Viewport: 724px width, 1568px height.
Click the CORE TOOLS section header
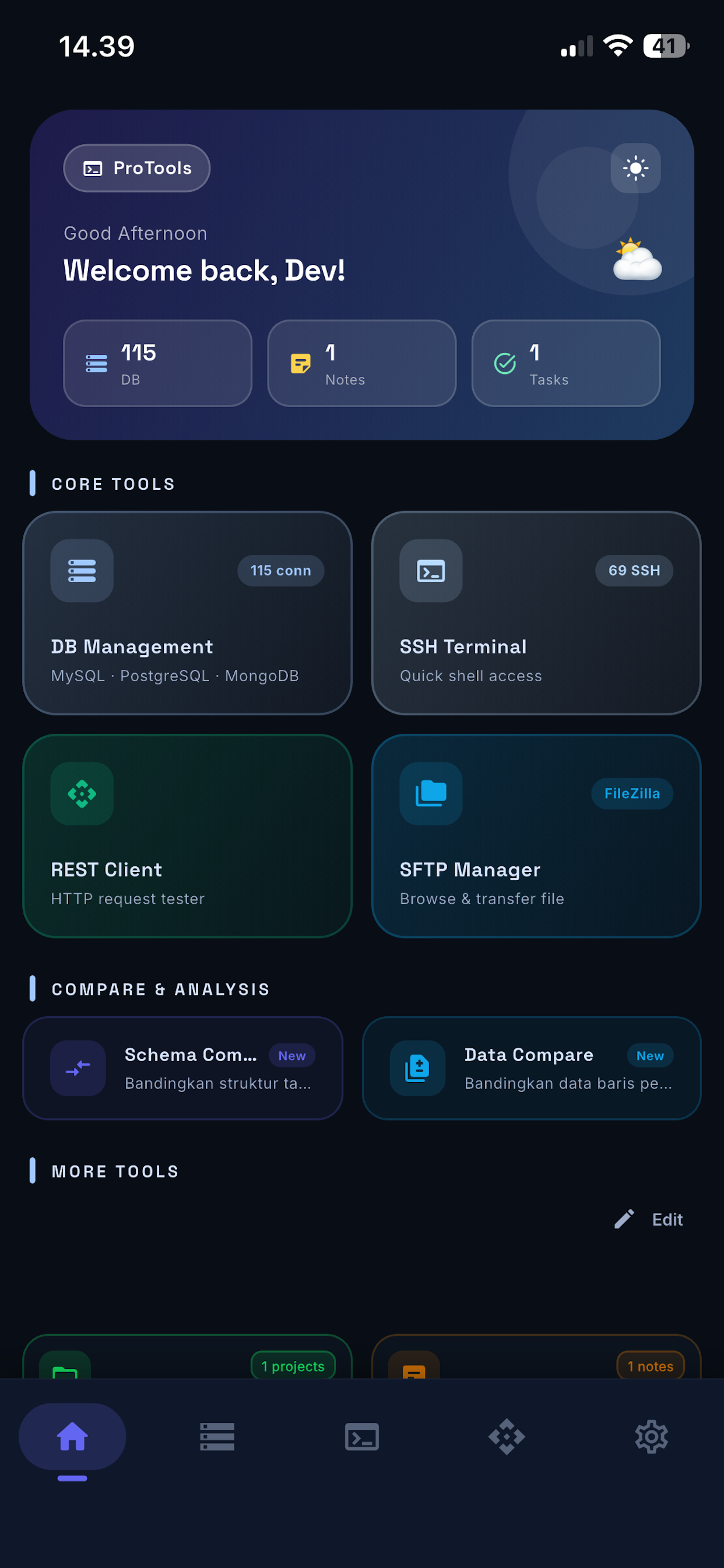click(114, 484)
